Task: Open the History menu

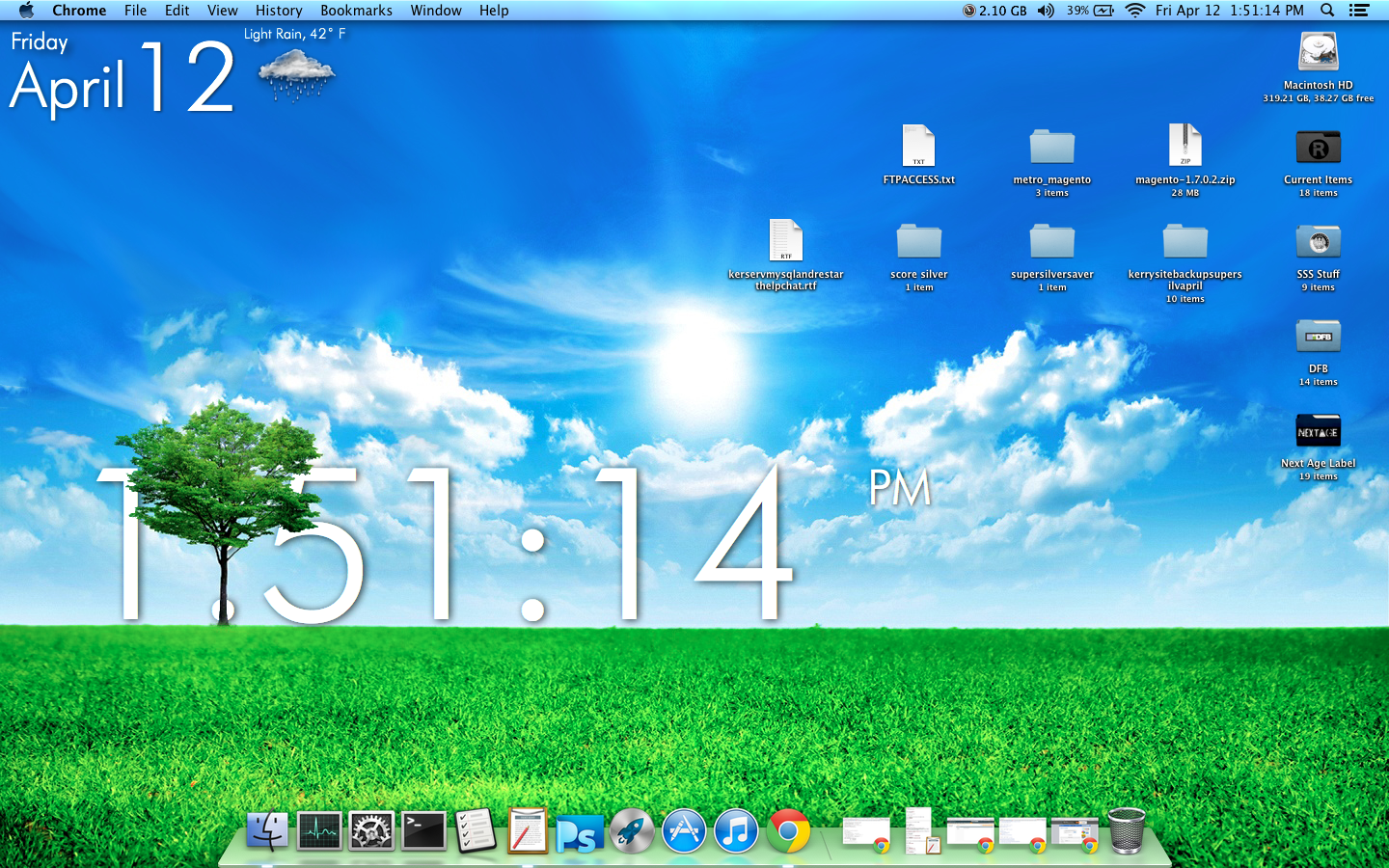Action: point(279,11)
